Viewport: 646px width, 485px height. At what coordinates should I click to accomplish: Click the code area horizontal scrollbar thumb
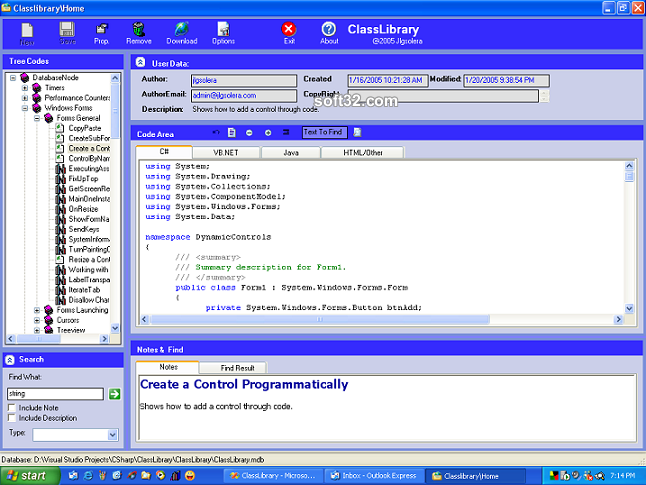pyautogui.click(x=320, y=319)
